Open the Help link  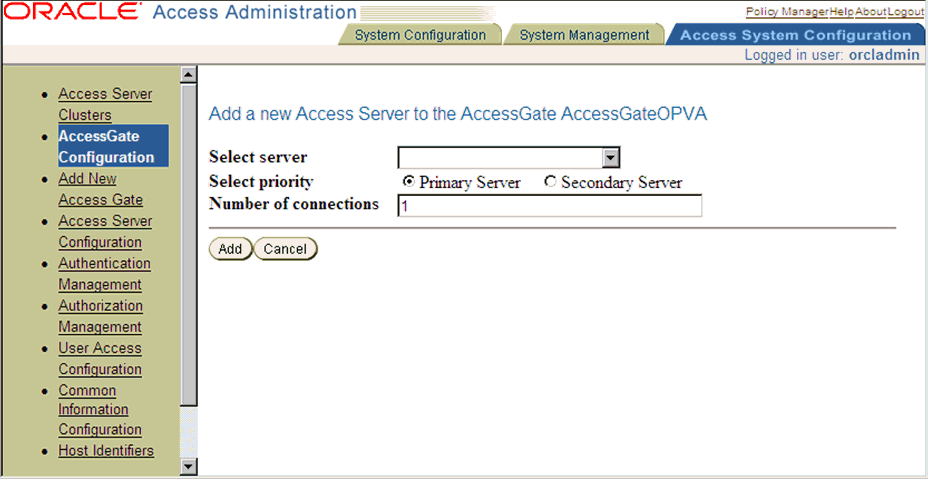pyautogui.click(x=841, y=12)
